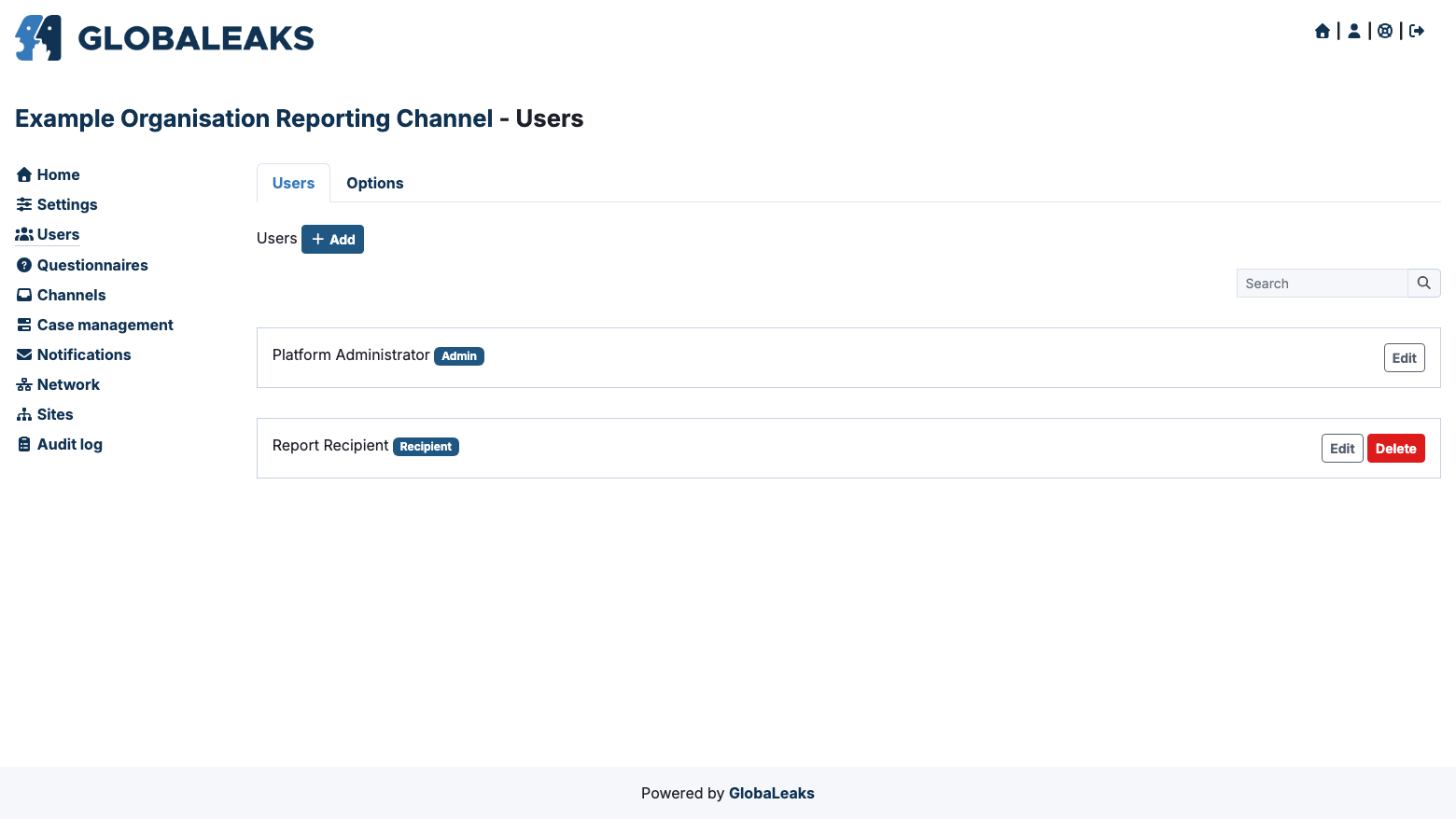Click the Recipient role badge
Image resolution: width=1456 pixels, height=819 pixels.
[426, 446]
